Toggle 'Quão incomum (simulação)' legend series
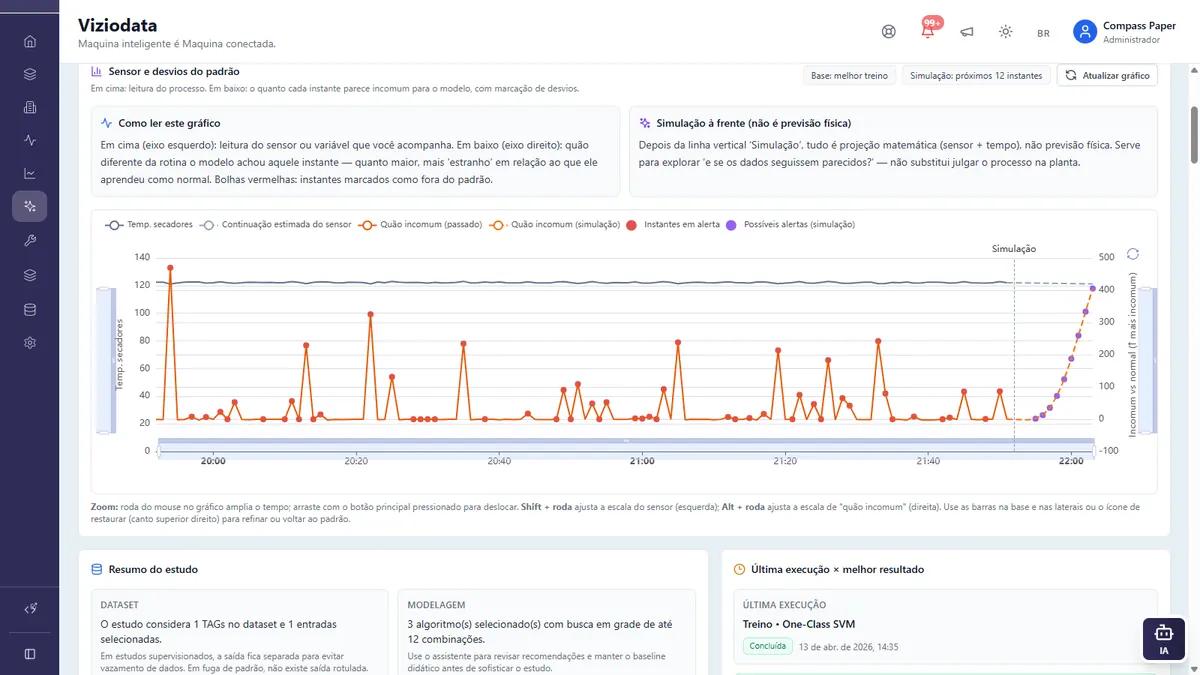Image resolution: width=1200 pixels, height=675 pixels. tap(555, 225)
